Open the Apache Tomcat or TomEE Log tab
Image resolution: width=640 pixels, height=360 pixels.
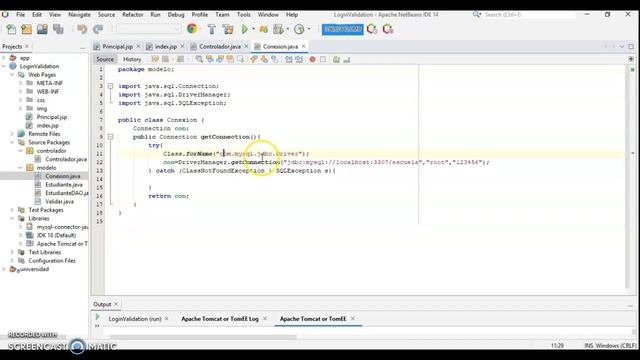click(220, 319)
